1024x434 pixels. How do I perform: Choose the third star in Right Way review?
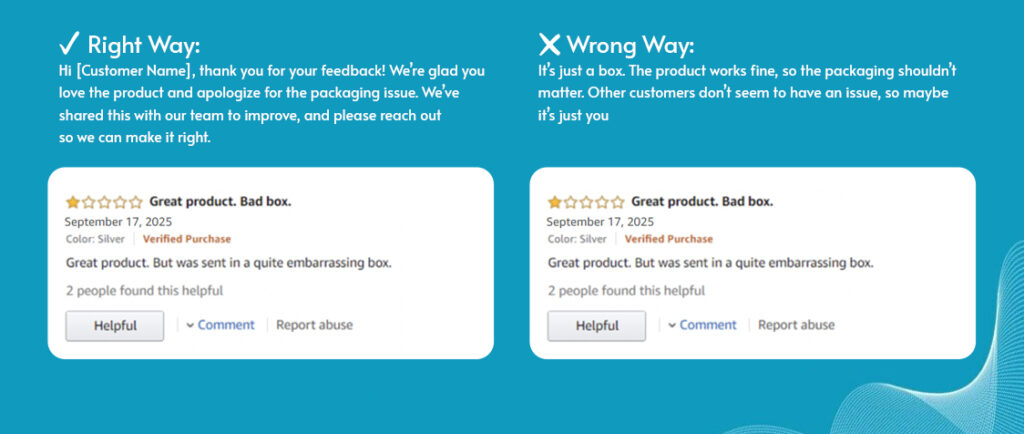coord(104,202)
